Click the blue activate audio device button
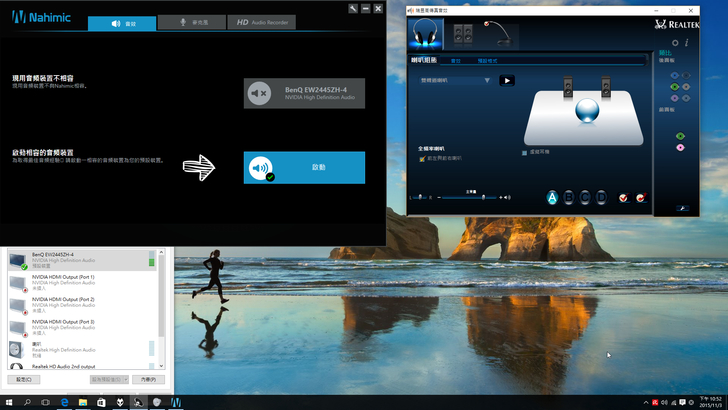This screenshot has width=728, height=410. tap(304, 168)
